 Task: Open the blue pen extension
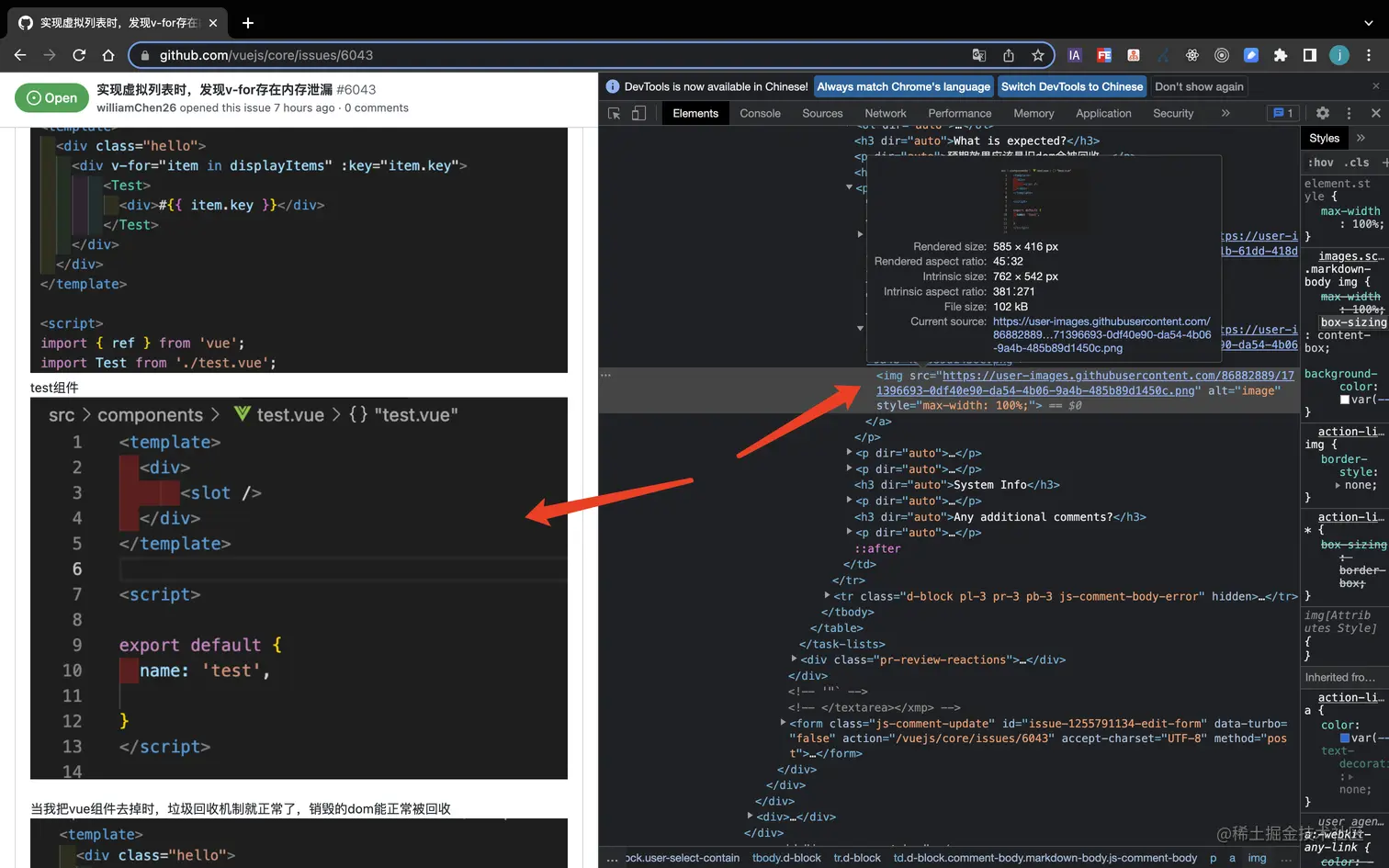(x=1251, y=55)
